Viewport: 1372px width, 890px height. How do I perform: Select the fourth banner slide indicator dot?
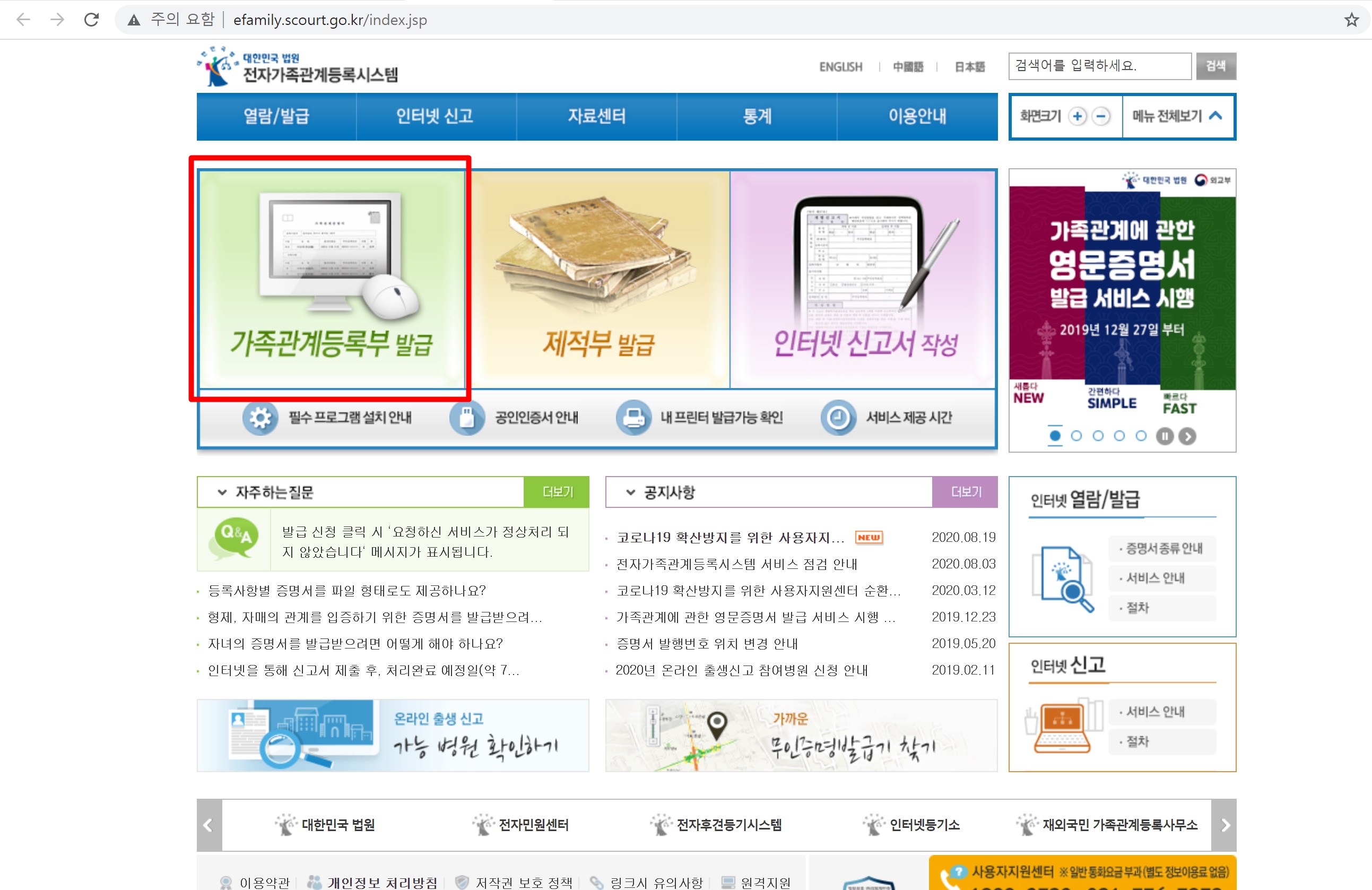pos(1119,436)
